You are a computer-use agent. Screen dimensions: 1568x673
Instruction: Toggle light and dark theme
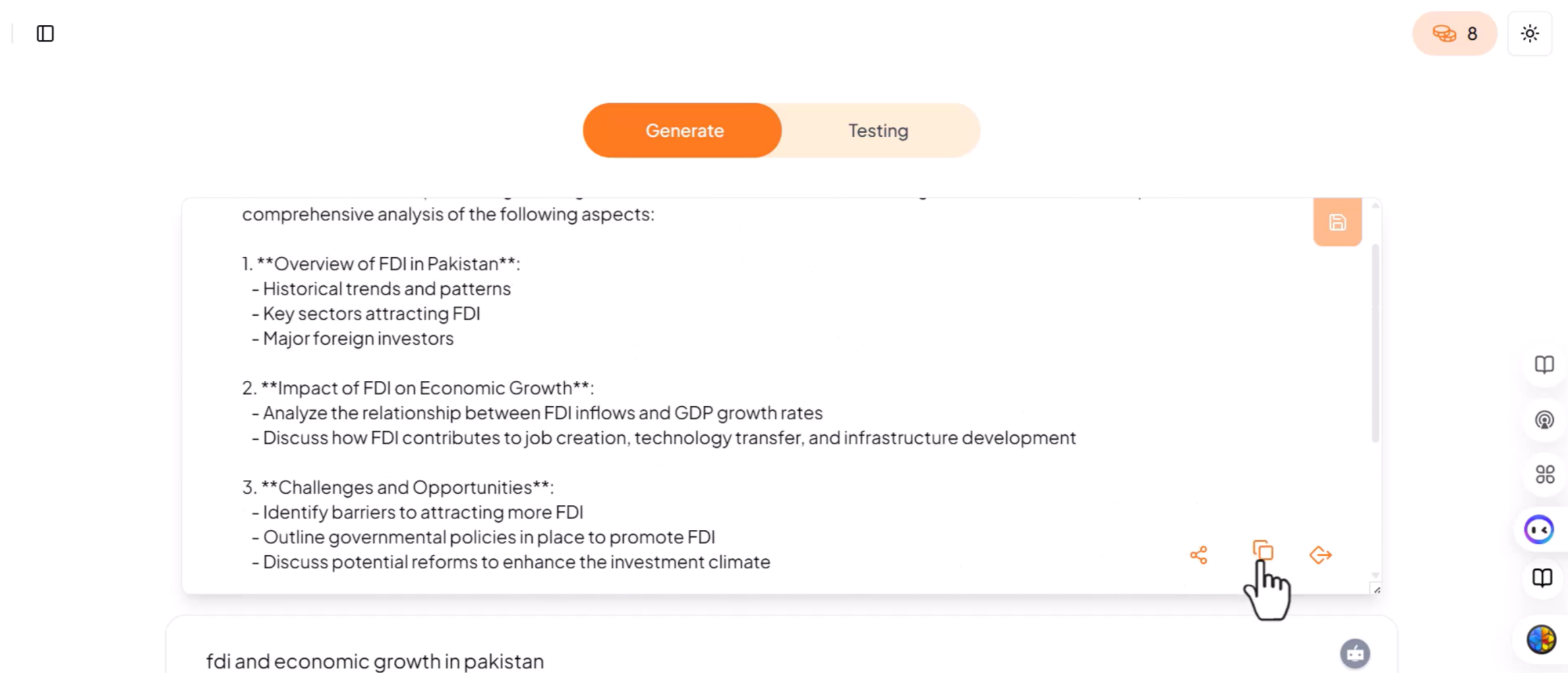(1530, 33)
